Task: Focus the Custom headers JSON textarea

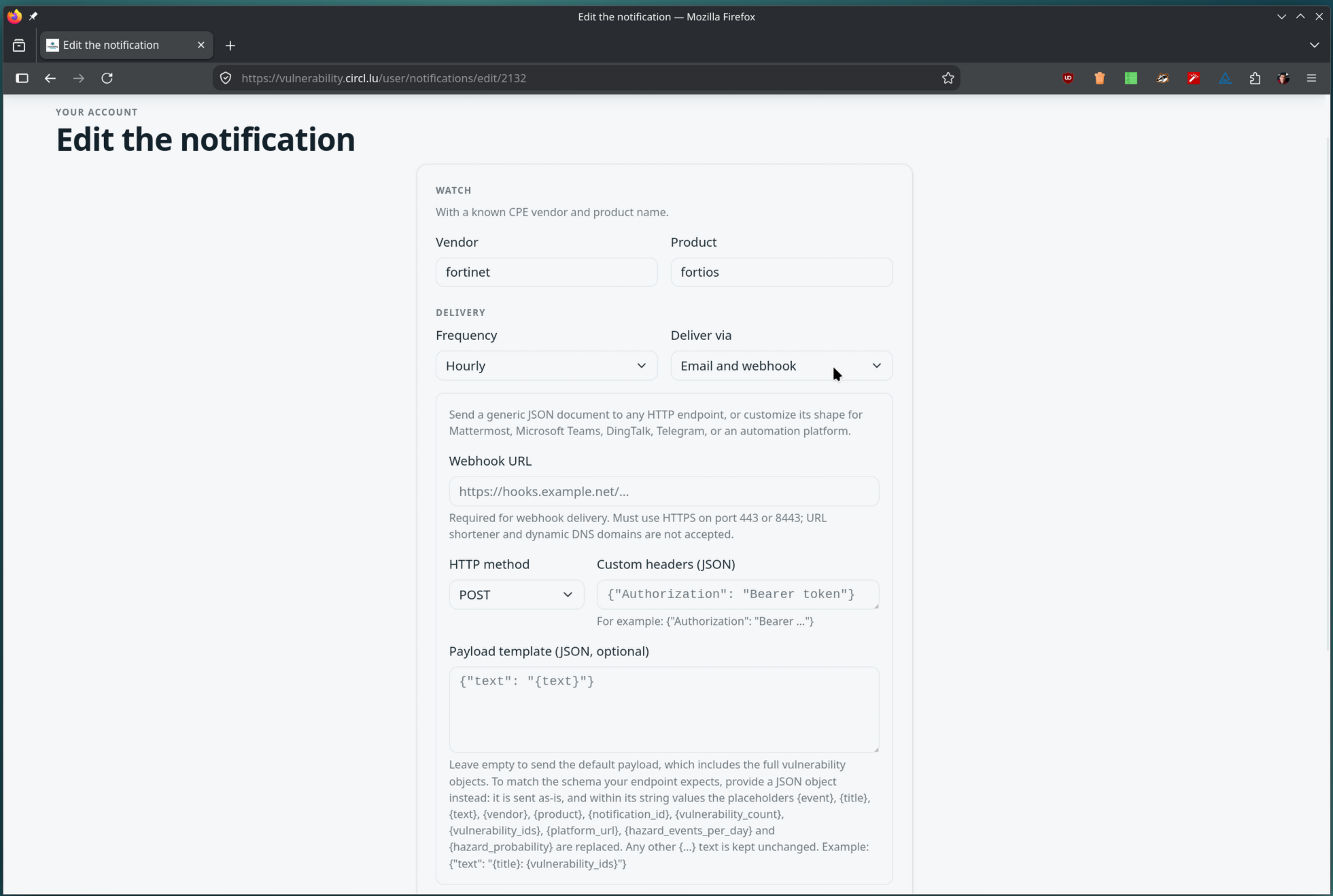Action: pyautogui.click(x=738, y=594)
